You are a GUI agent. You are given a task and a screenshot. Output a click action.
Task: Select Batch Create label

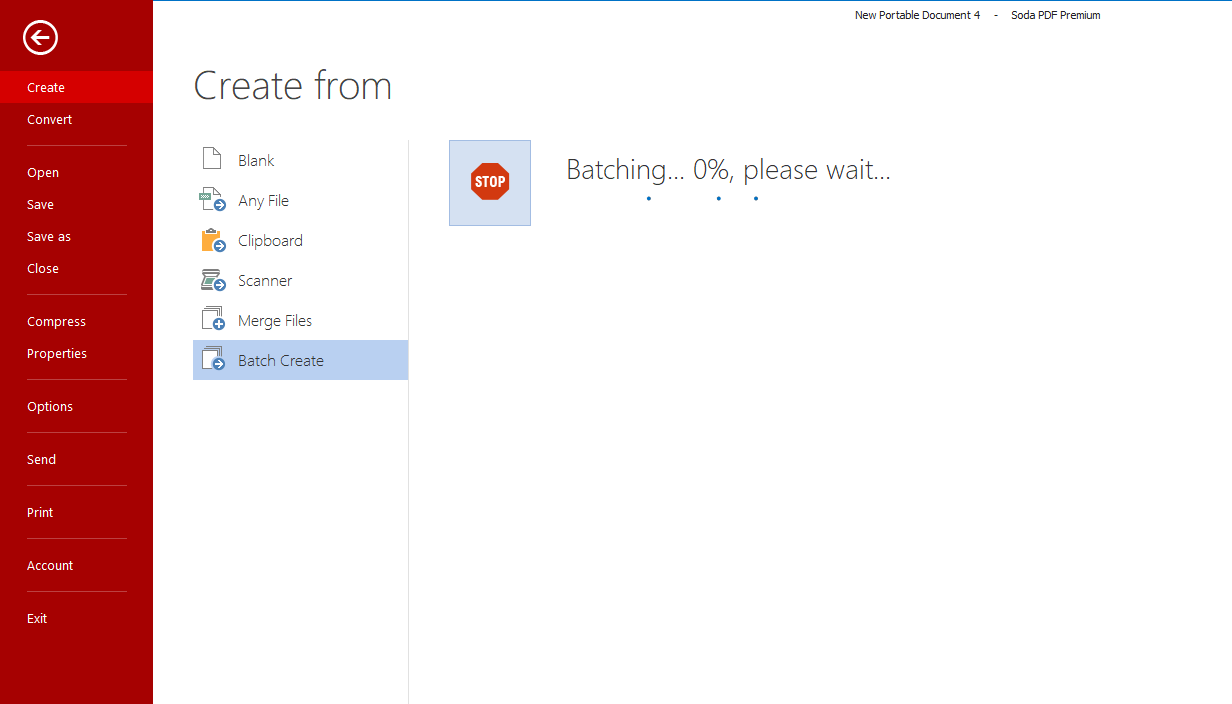281,360
